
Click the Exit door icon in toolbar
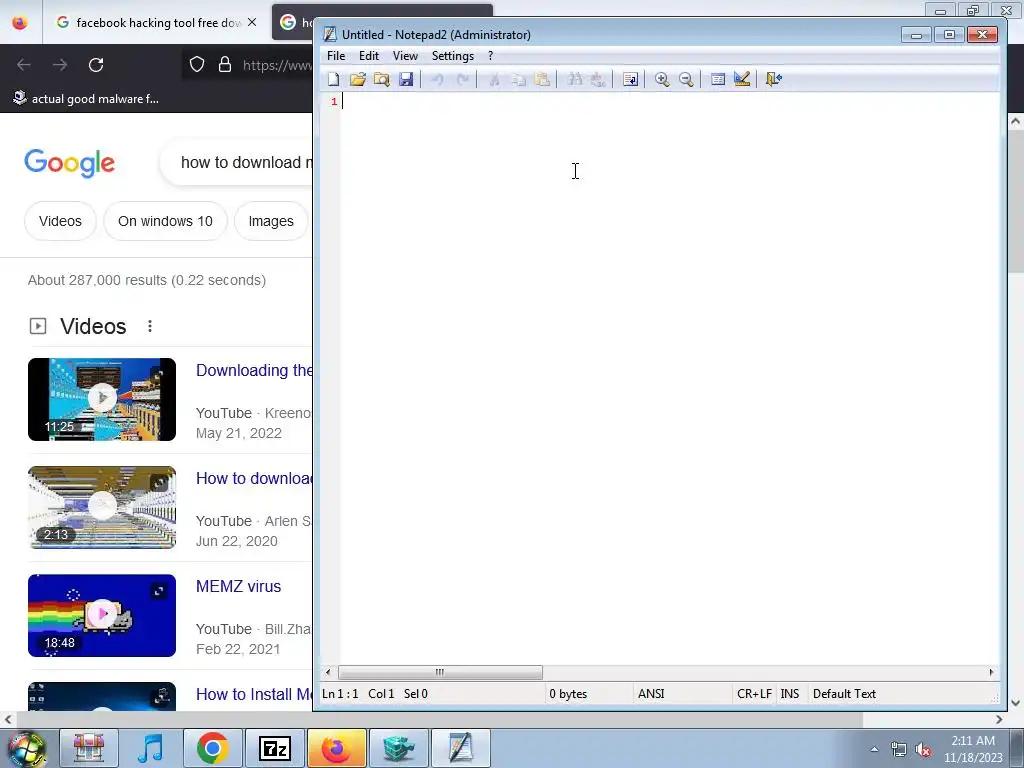pyautogui.click(x=774, y=80)
